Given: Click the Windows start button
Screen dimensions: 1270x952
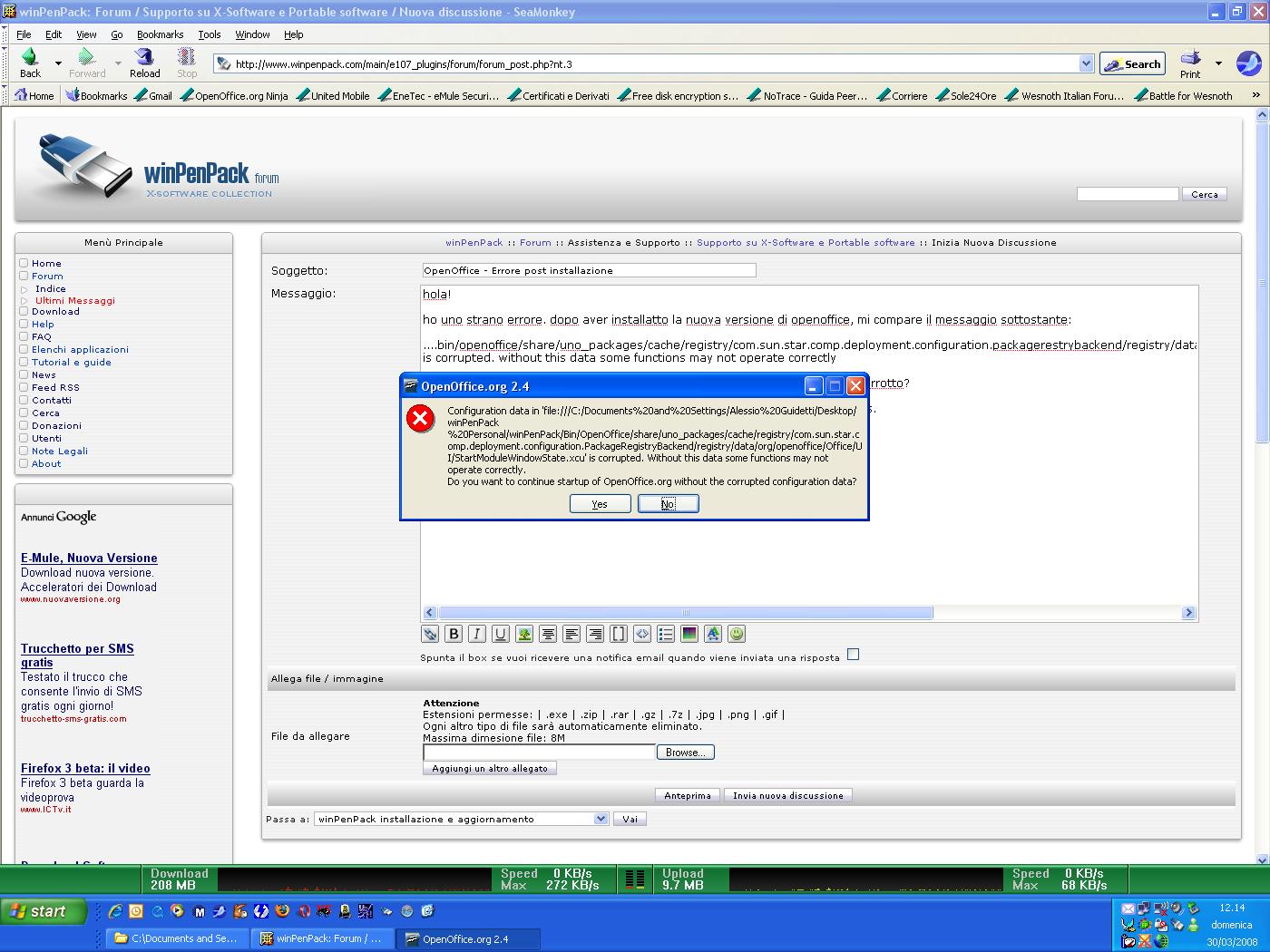Looking at the screenshot, I should 44,911.
